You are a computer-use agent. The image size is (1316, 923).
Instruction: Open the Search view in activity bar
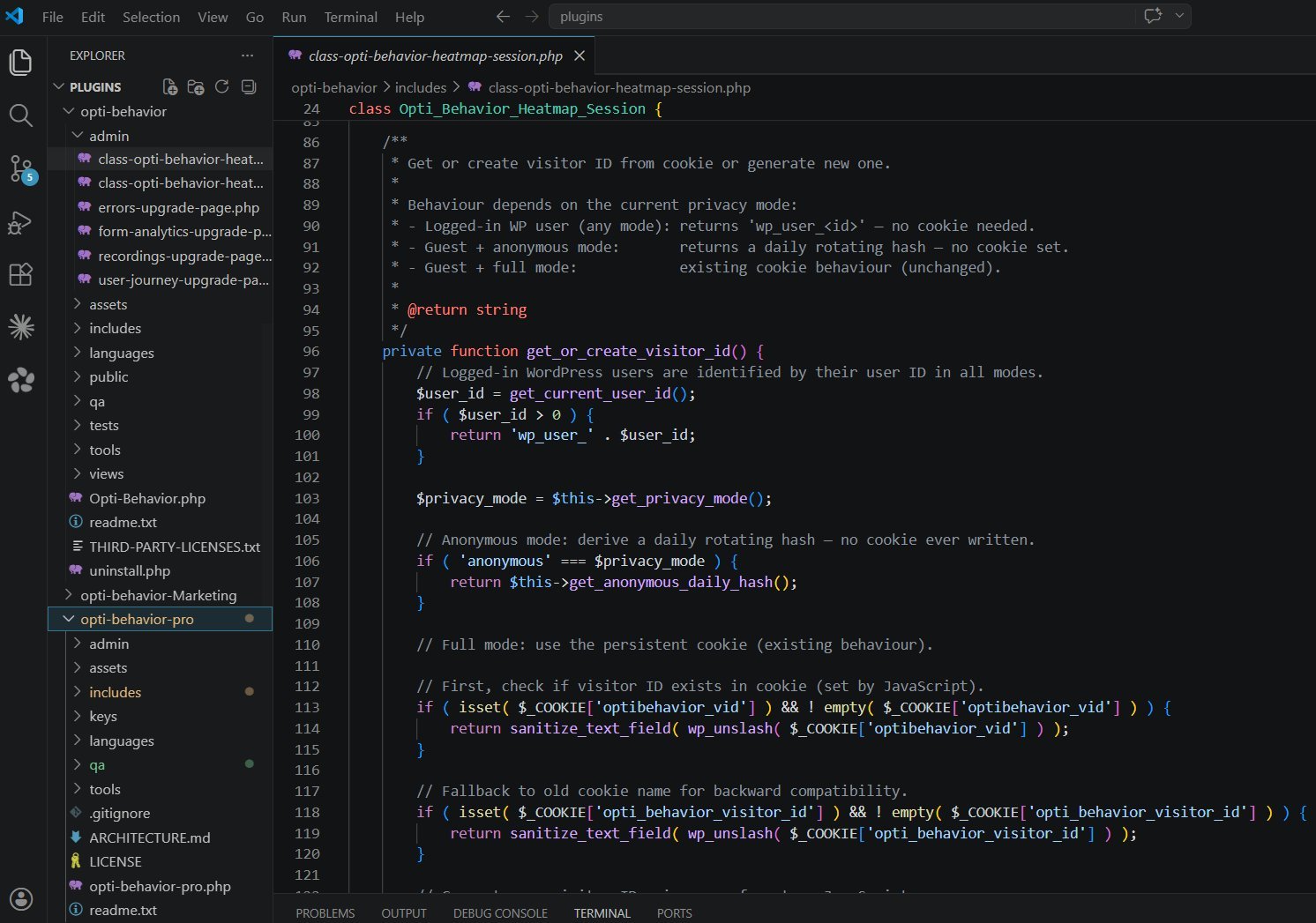click(20, 115)
